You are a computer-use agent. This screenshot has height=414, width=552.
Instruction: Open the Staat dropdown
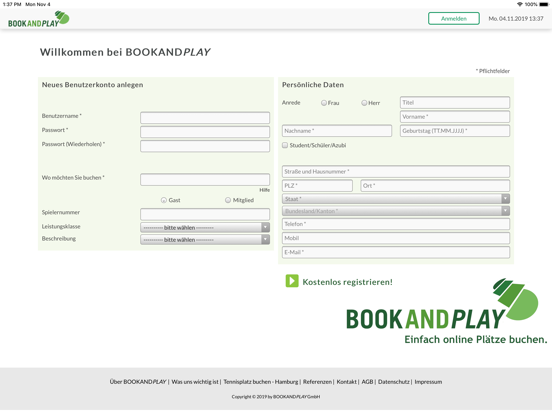396,199
